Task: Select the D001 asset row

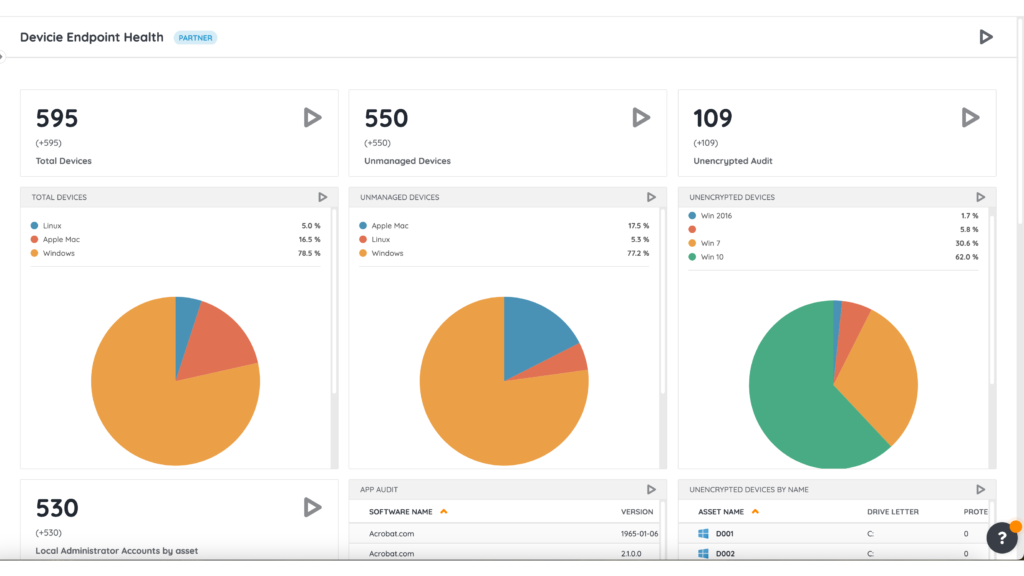Action: [834, 534]
